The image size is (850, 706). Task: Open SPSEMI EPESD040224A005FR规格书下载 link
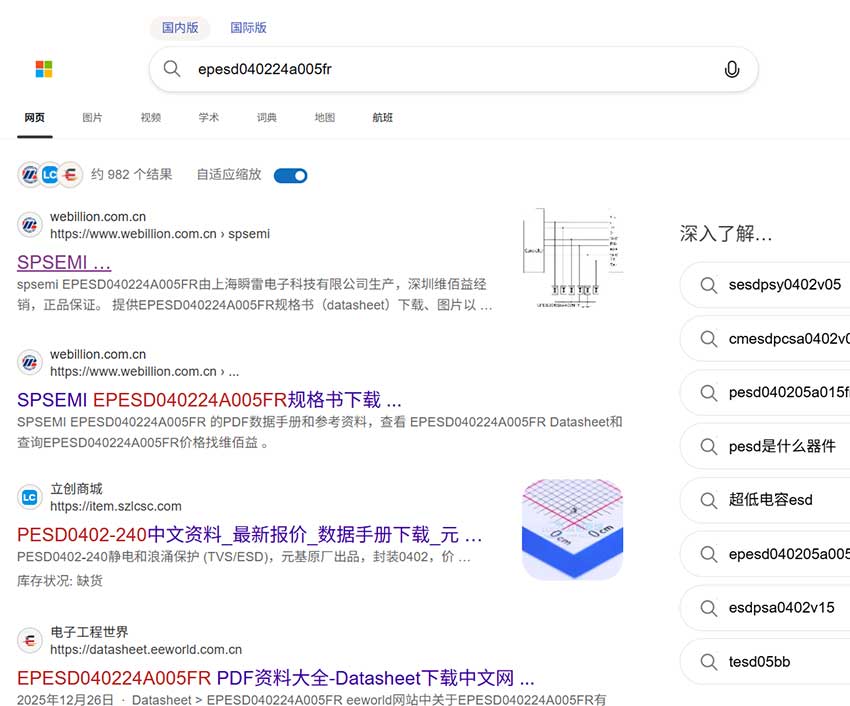pyautogui.click(x=209, y=400)
